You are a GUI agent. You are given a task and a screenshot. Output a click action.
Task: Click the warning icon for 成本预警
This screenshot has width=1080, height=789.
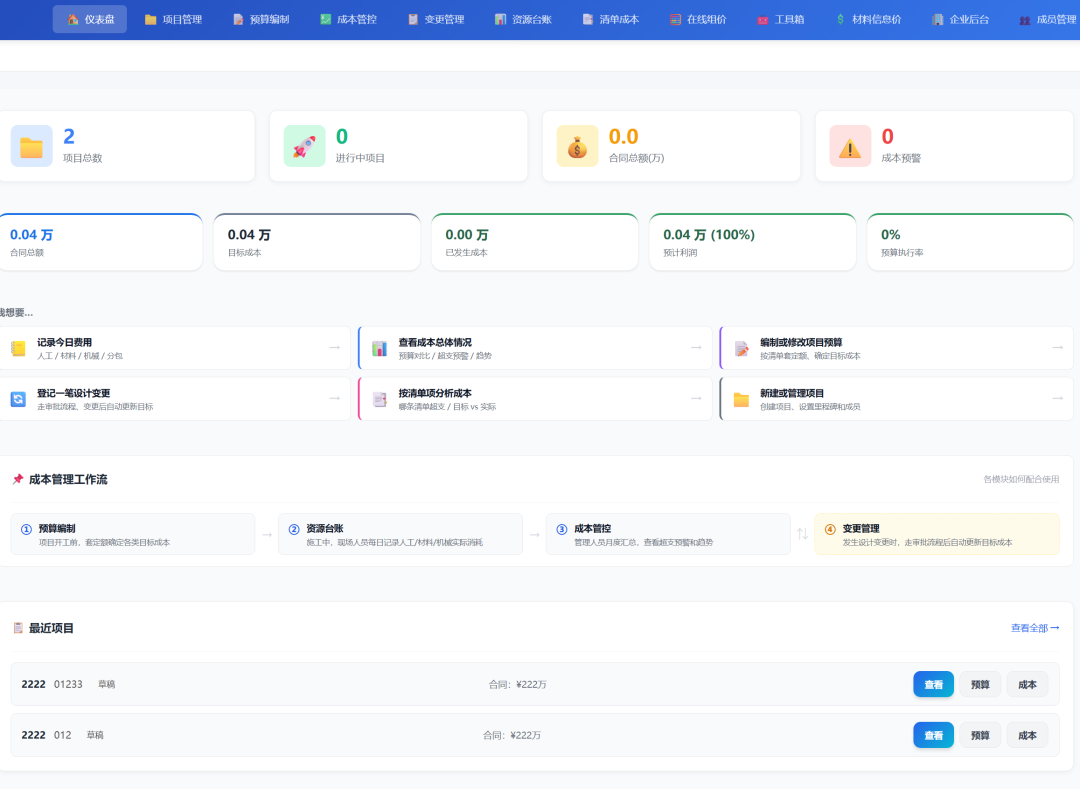tap(850, 147)
